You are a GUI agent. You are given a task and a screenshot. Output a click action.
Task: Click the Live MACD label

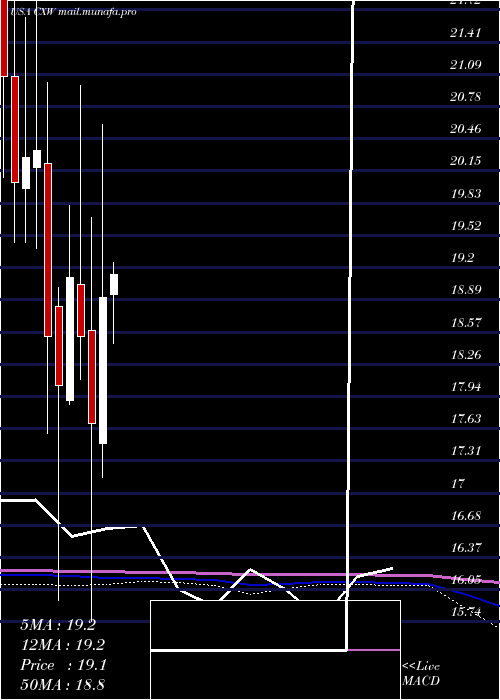[x=421, y=674]
